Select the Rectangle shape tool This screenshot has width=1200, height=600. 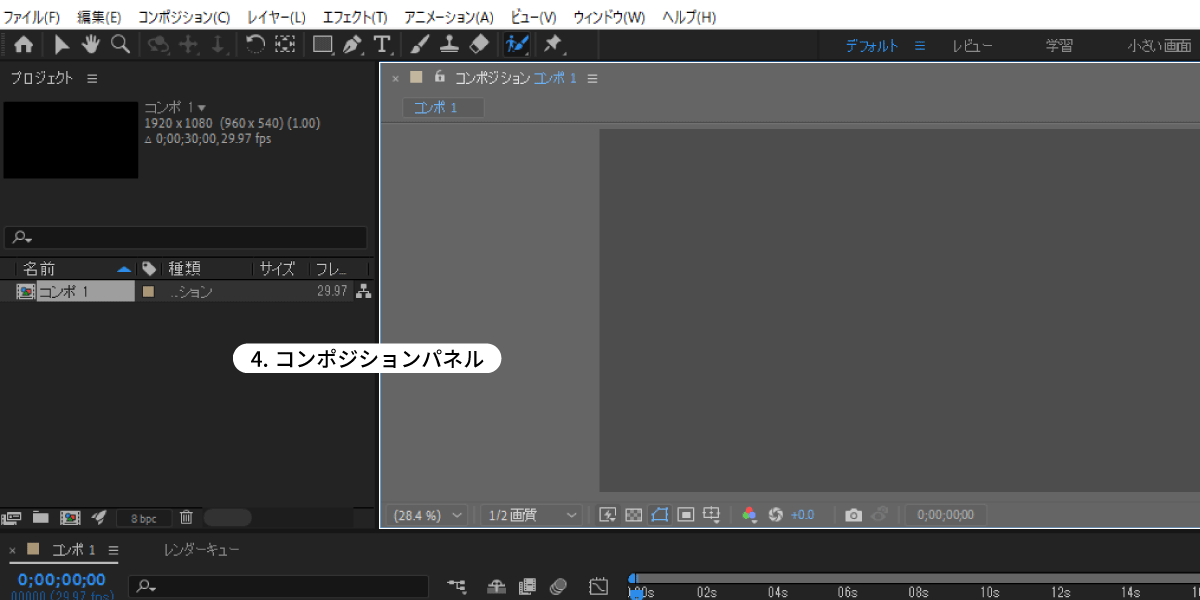click(x=323, y=45)
